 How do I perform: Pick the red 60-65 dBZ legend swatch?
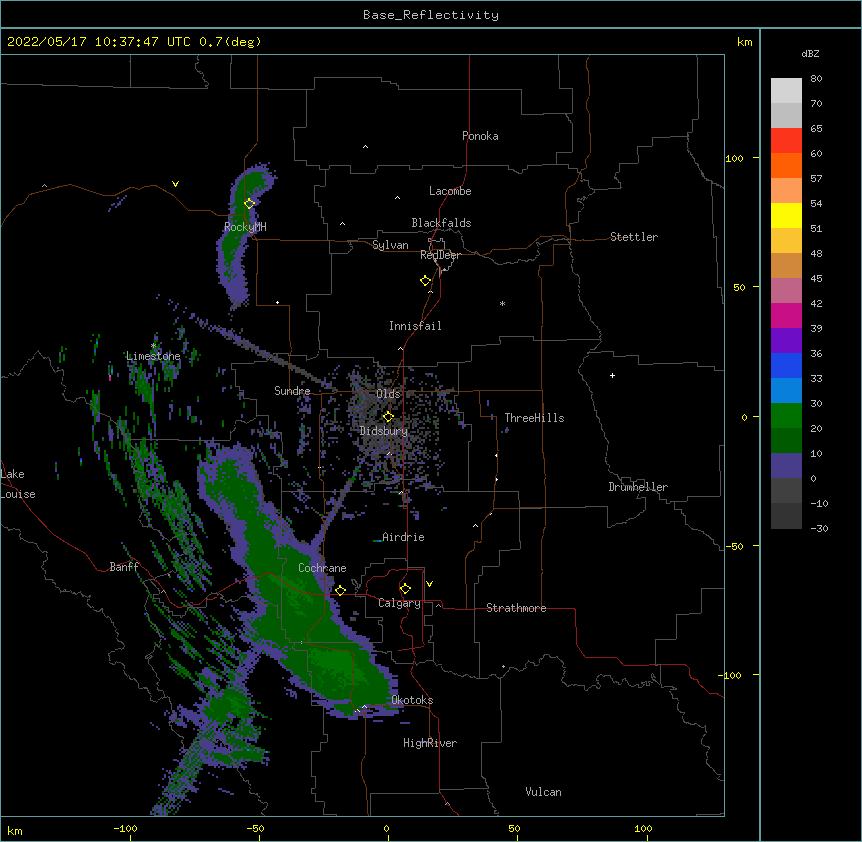(x=786, y=140)
